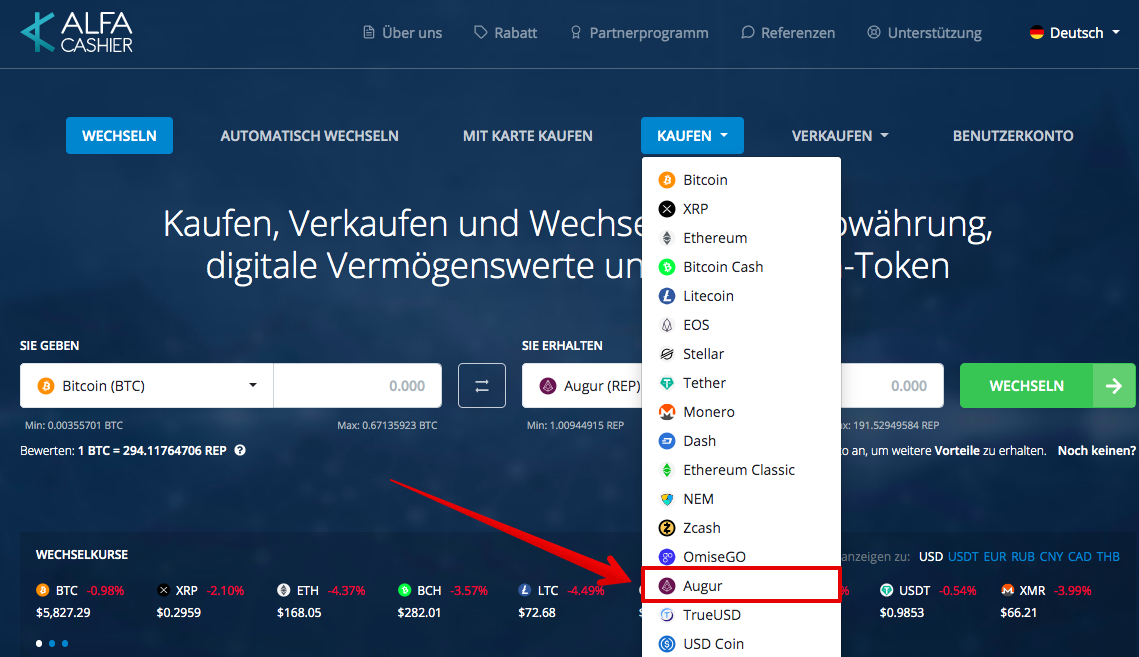The height and width of the screenshot is (657, 1139).
Task: Select Ethereum Classic in the Kaufen menu
Action: pyautogui.click(x=741, y=470)
